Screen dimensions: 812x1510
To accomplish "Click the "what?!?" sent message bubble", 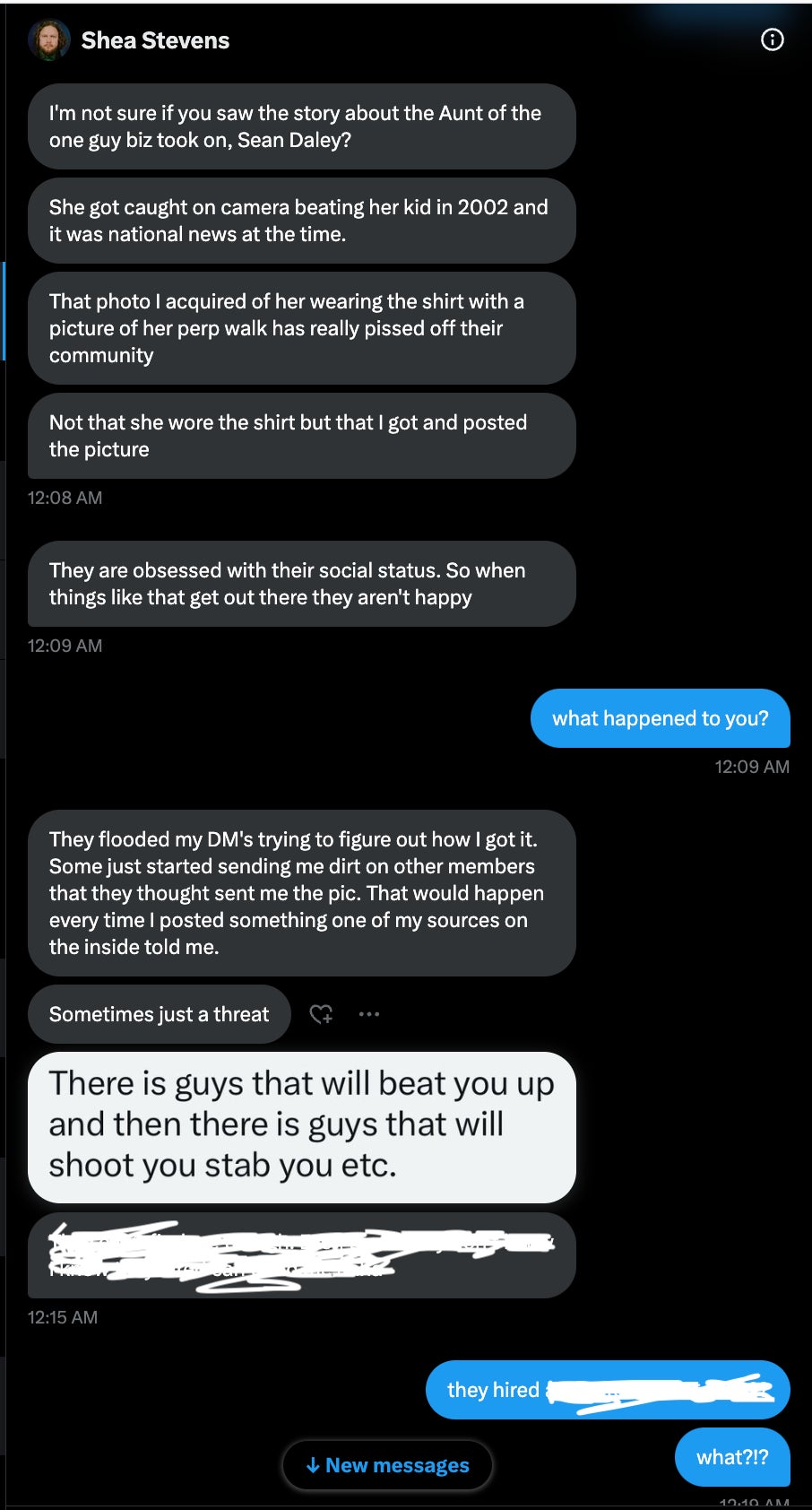I will [x=731, y=1457].
